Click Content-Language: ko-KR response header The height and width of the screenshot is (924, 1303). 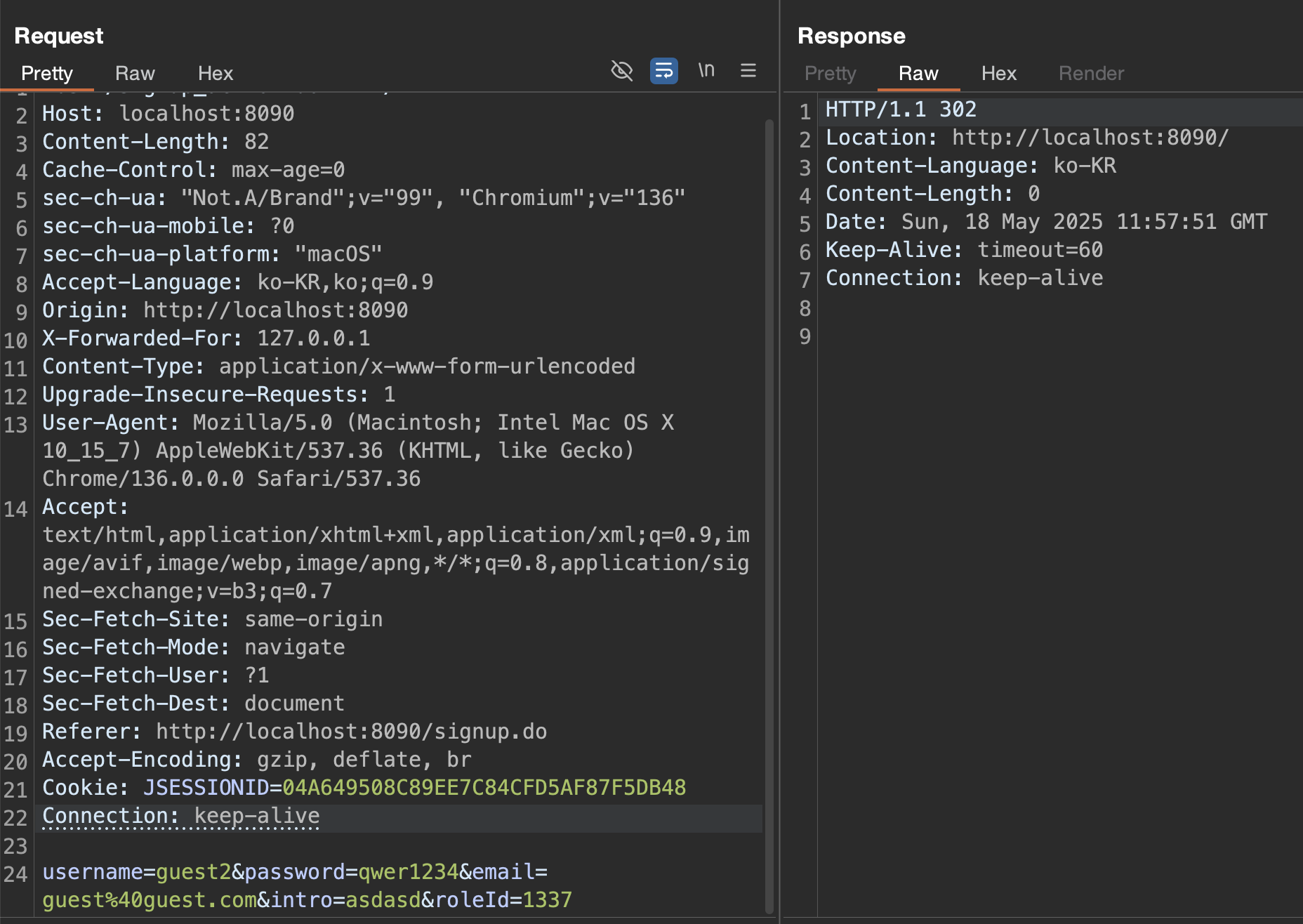(x=971, y=166)
